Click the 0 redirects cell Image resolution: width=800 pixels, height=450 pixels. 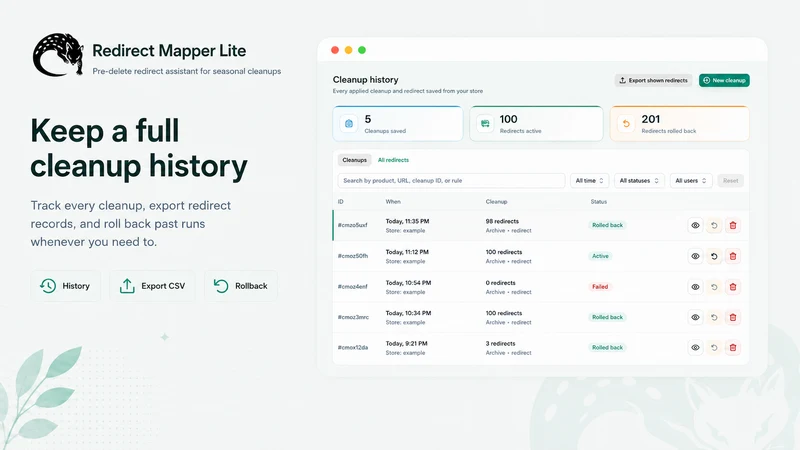(x=501, y=283)
